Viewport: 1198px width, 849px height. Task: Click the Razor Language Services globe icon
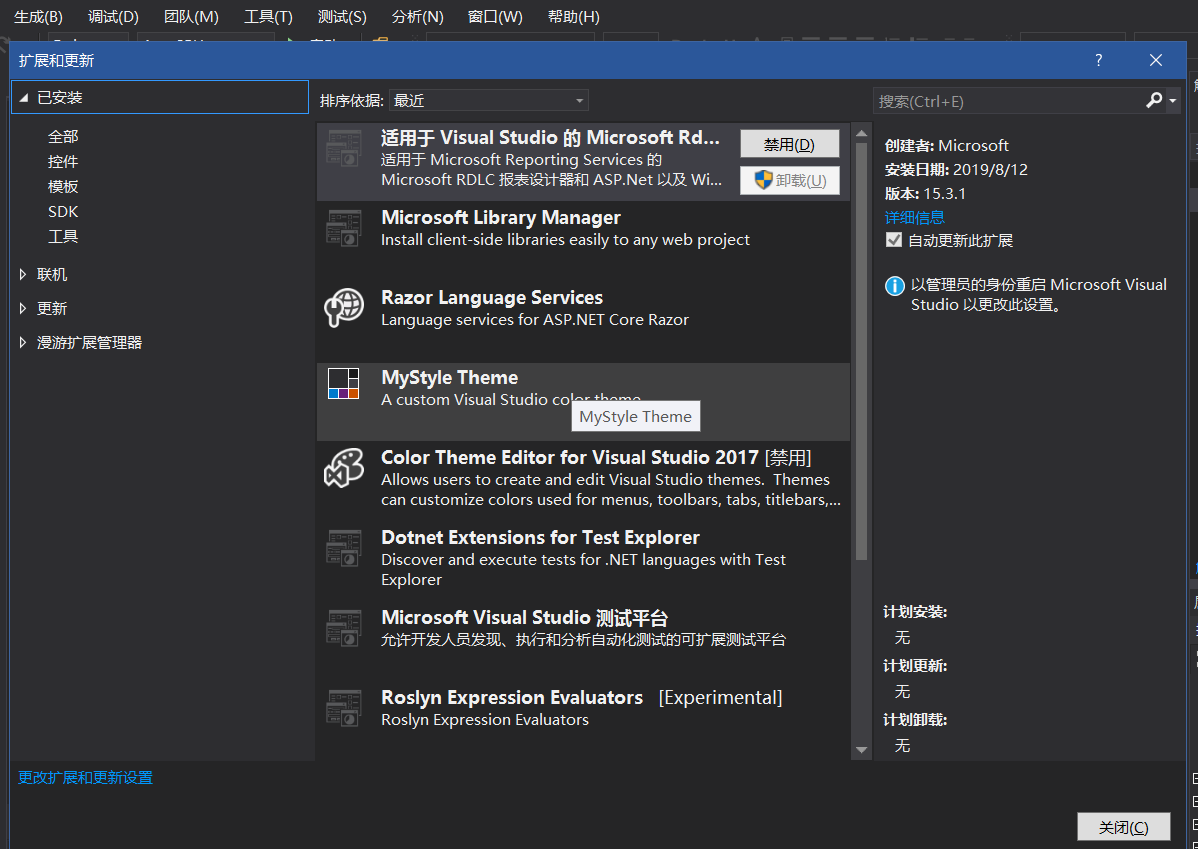click(344, 308)
